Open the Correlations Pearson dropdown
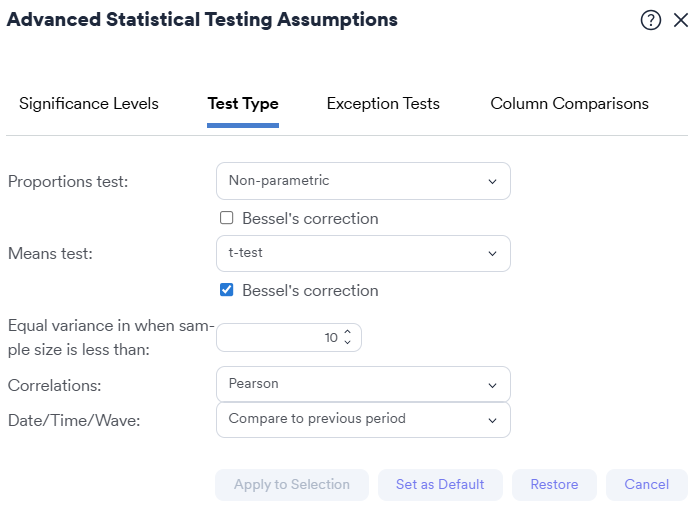The height and width of the screenshot is (508, 695). pyautogui.click(x=363, y=384)
